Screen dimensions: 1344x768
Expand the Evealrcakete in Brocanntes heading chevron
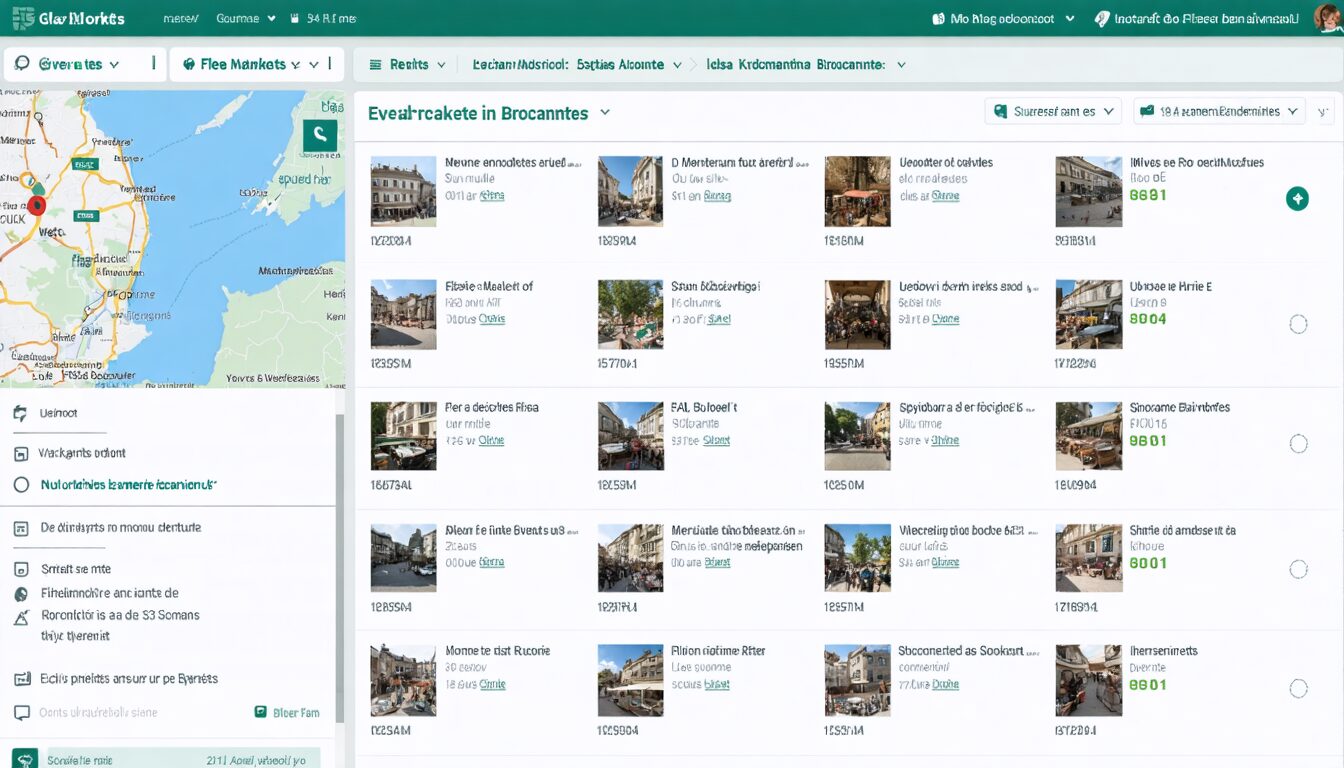click(x=605, y=113)
